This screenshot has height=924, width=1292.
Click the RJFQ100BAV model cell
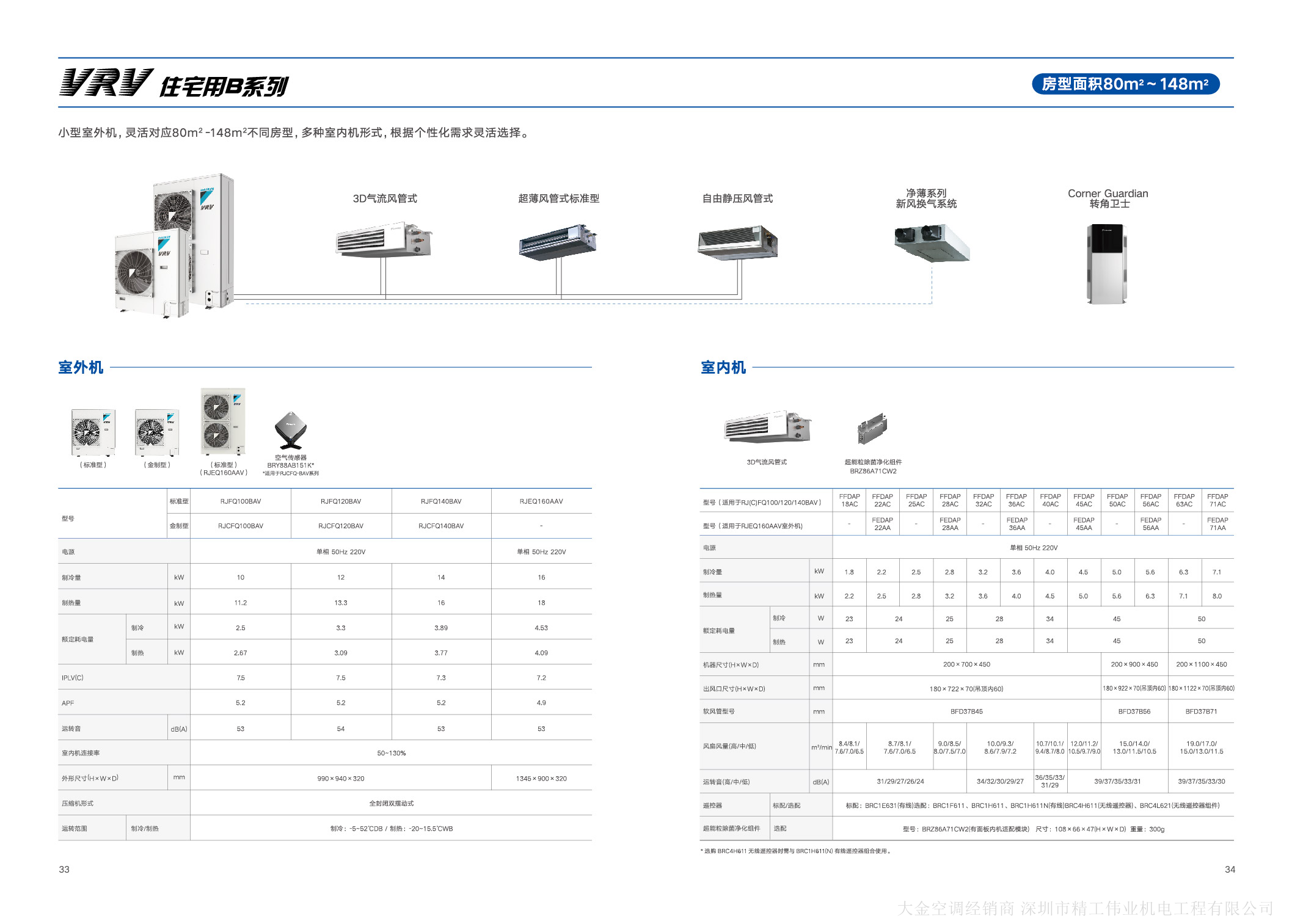click(241, 501)
